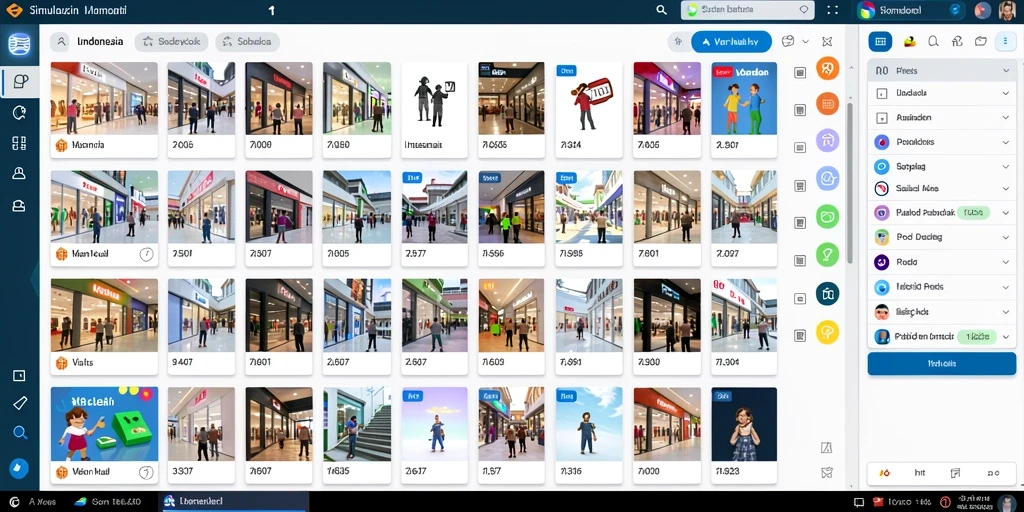Click the square panel icon in lower sidebar

[19, 376]
